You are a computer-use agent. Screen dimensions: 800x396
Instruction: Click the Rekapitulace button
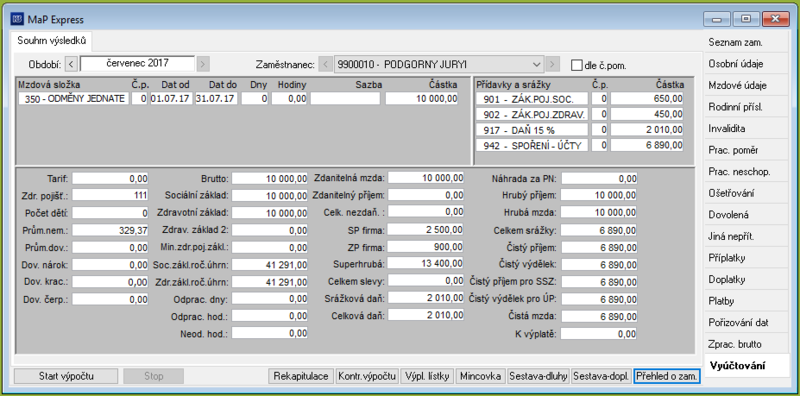pos(301,377)
